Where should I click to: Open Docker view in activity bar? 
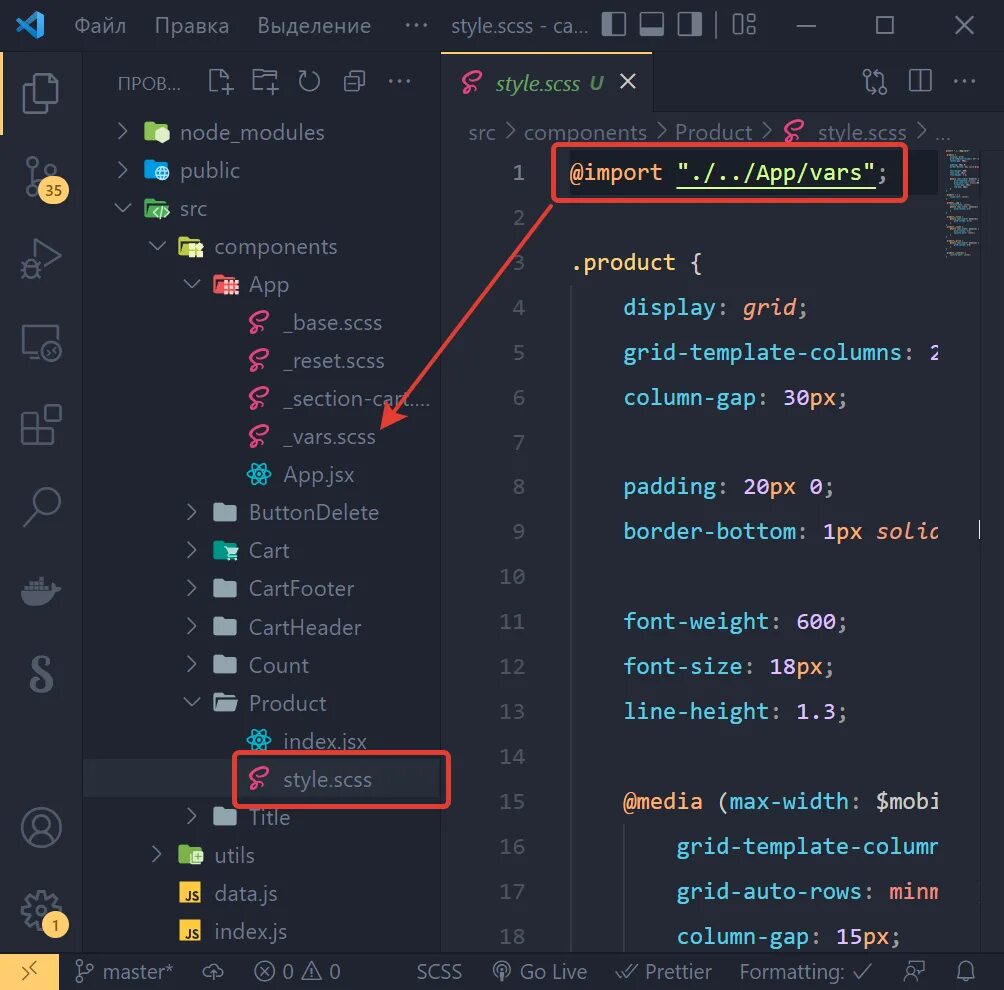40,590
